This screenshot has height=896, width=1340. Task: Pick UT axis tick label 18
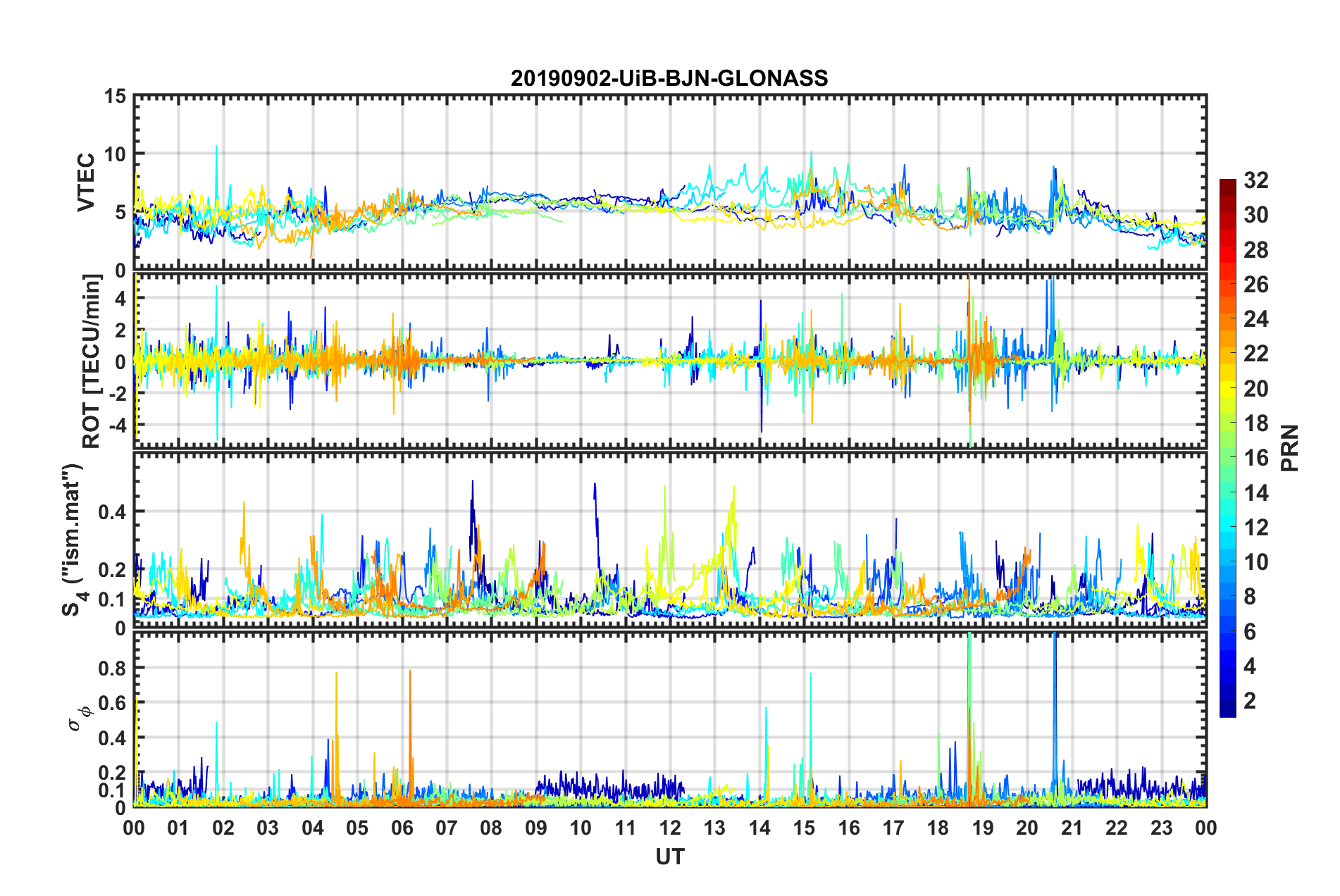coord(938,828)
